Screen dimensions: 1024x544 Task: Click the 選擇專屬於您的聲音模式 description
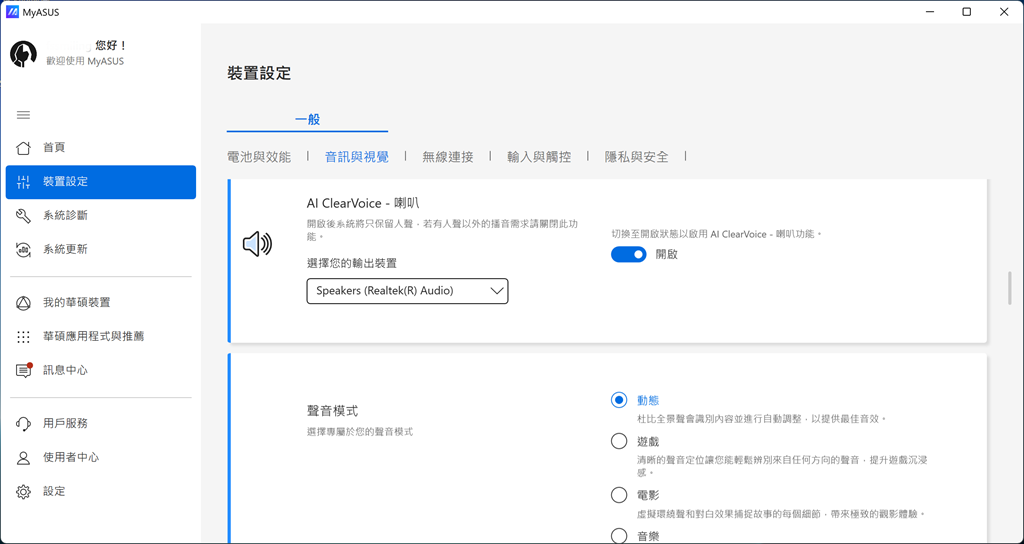point(360,432)
